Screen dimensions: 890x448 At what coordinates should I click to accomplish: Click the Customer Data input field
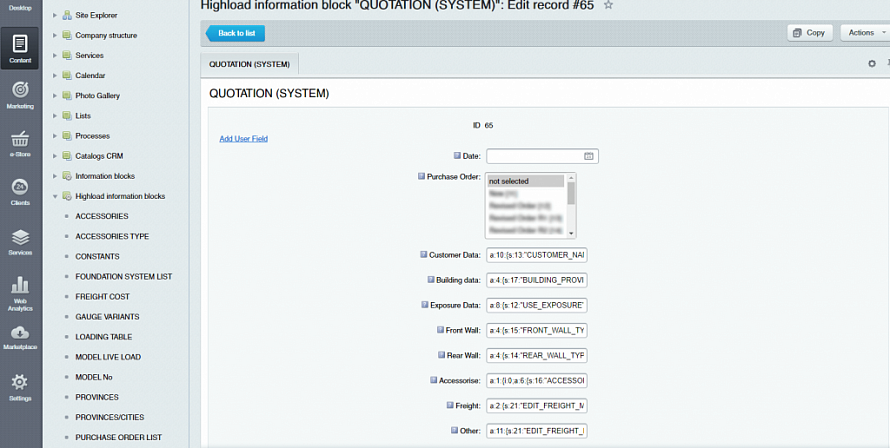536,255
